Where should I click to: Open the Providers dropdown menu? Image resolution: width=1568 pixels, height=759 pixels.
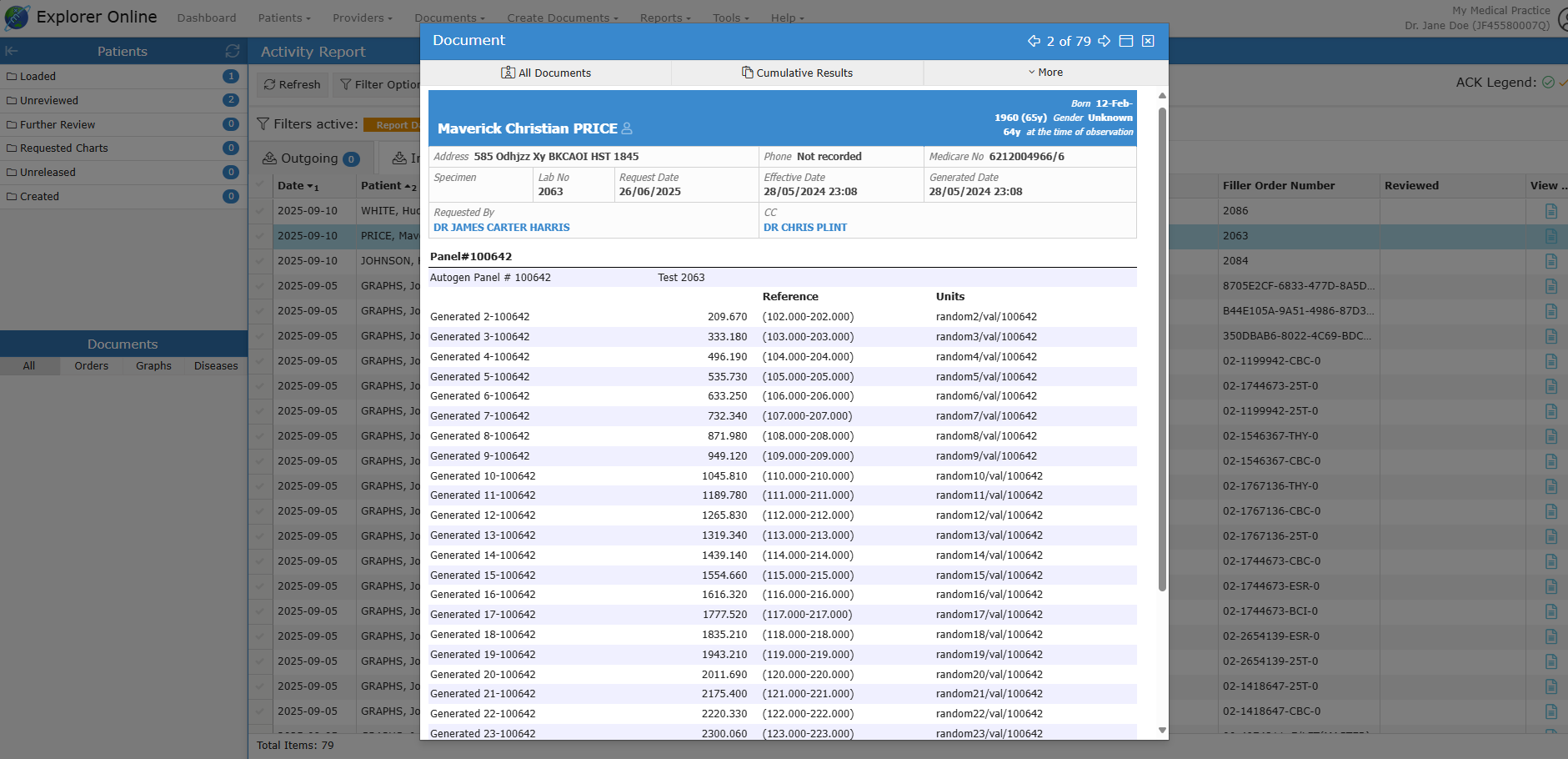tap(363, 18)
